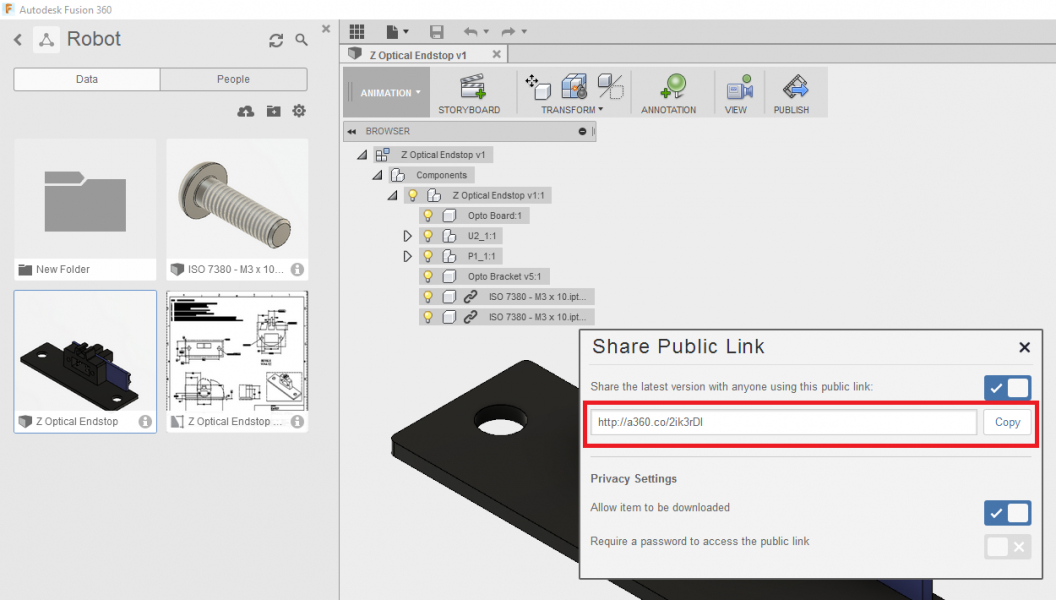Screen dimensions: 1056x600
Task: Click the Annotation tool icon
Action: point(668,88)
